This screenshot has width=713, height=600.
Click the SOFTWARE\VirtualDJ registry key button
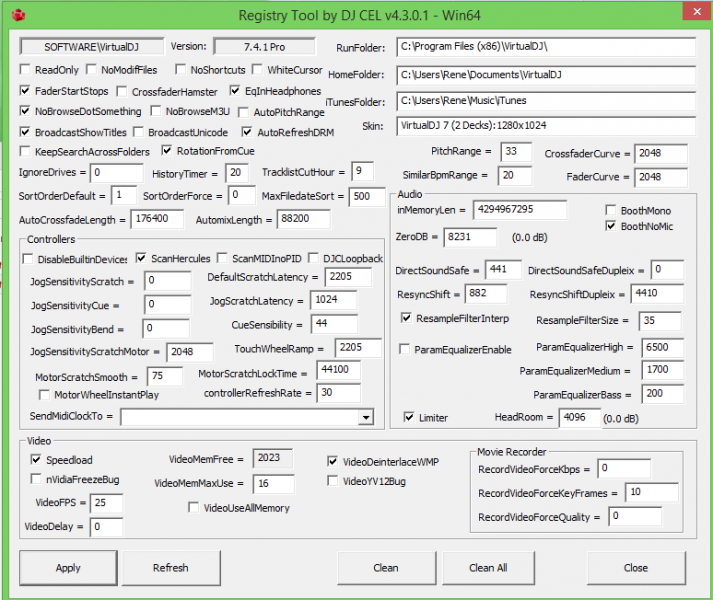(92, 47)
